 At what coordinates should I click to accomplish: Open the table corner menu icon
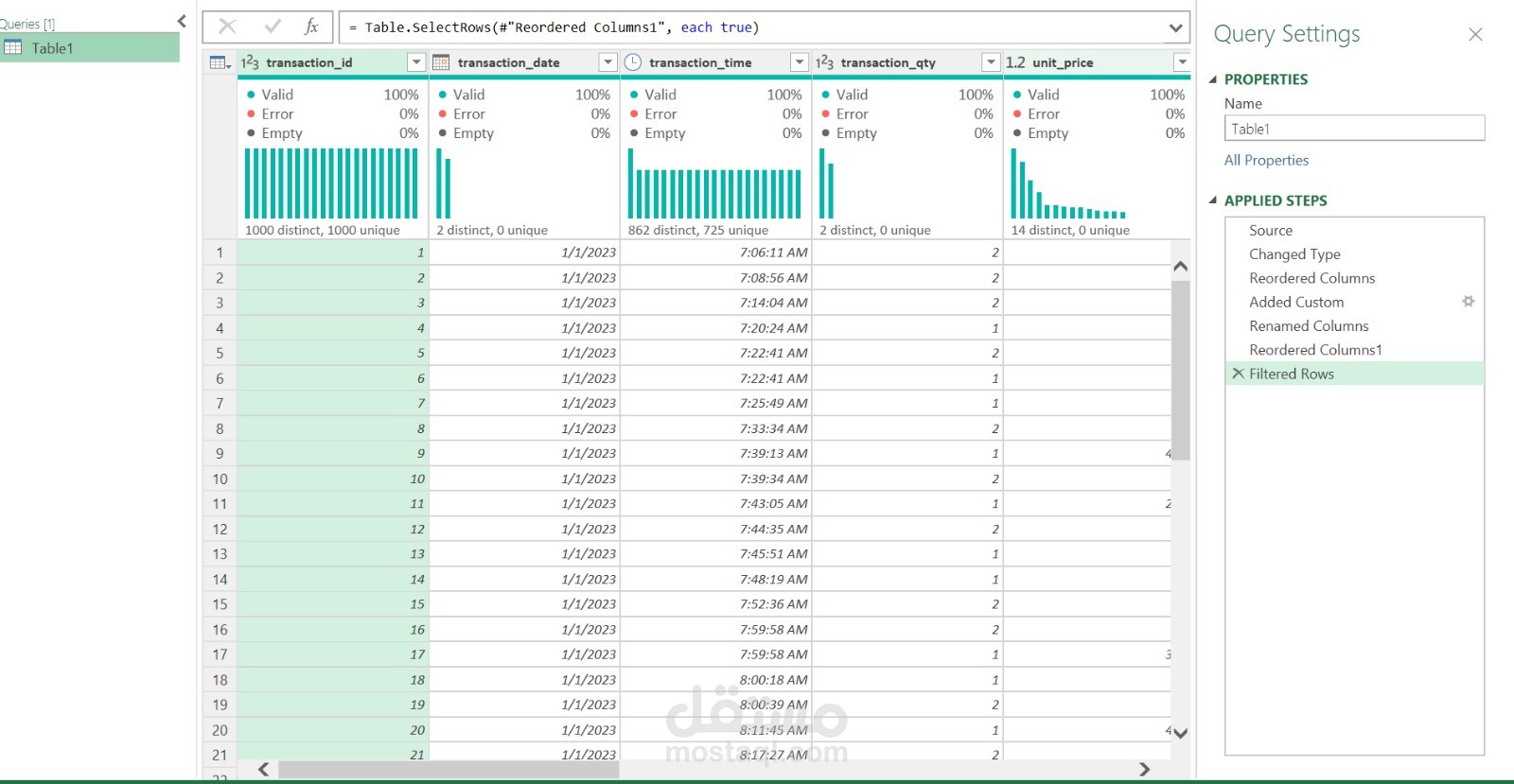coord(220,62)
